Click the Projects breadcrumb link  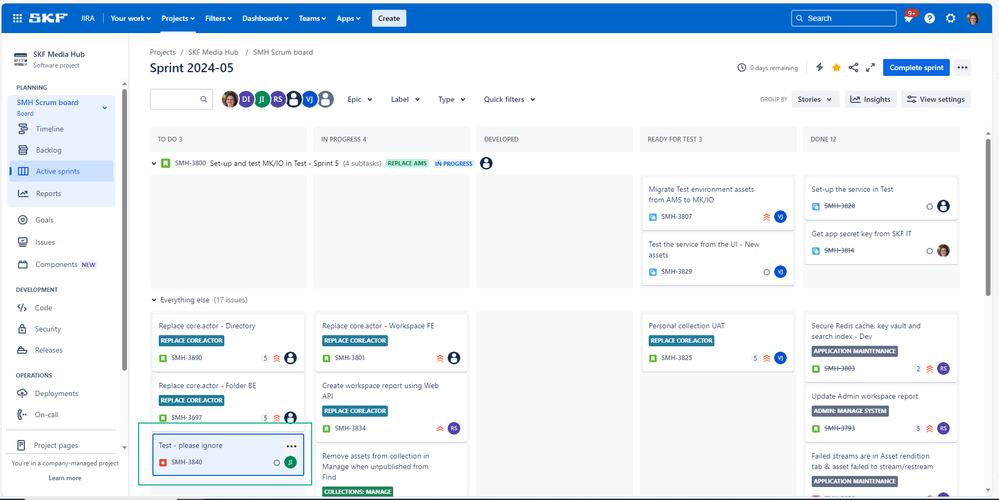click(162, 52)
